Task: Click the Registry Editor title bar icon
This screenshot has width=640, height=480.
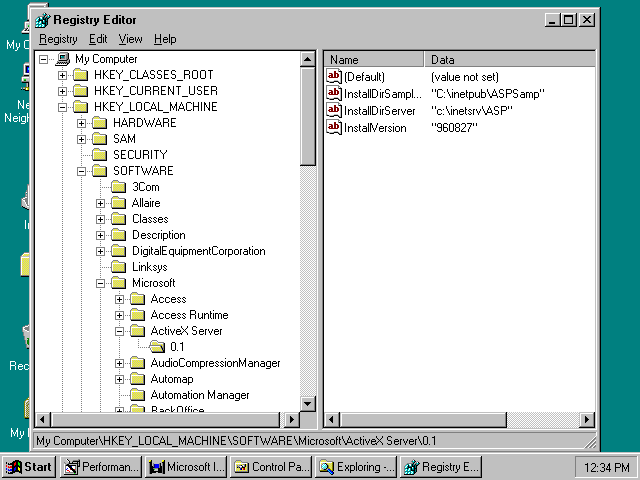Action: [x=42, y=20]
